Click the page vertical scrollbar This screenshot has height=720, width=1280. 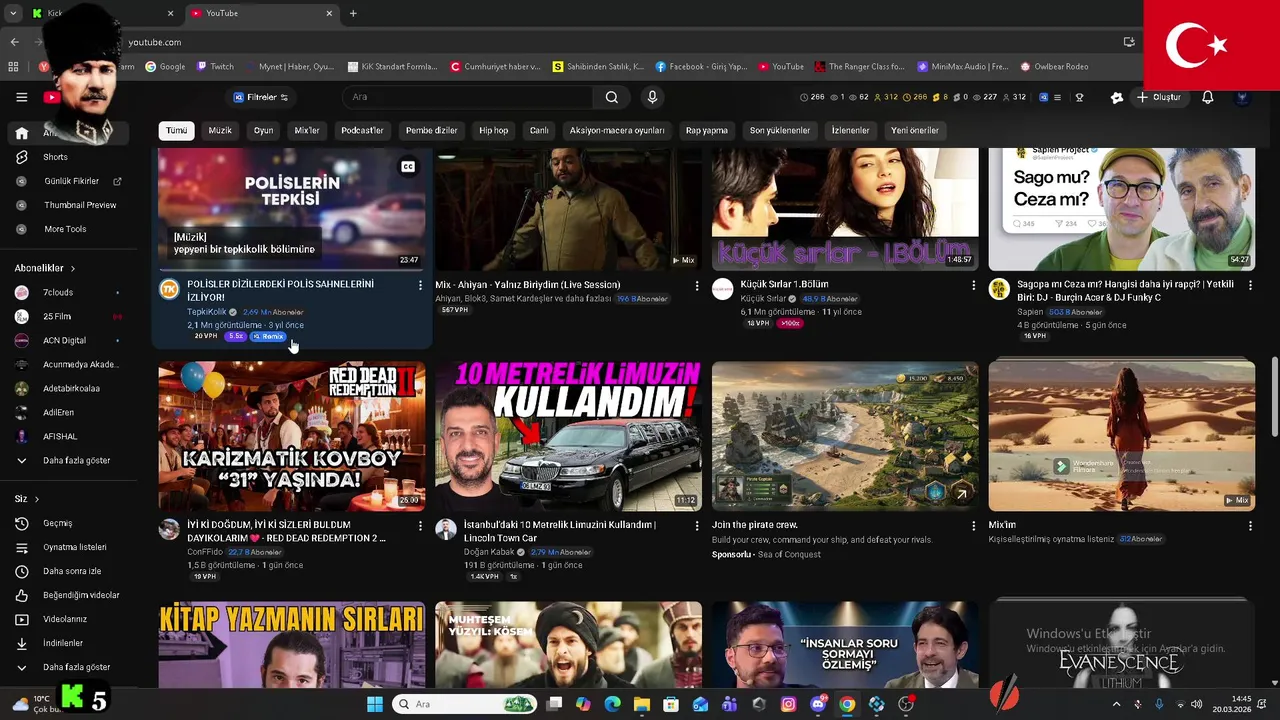(1274, 398)
